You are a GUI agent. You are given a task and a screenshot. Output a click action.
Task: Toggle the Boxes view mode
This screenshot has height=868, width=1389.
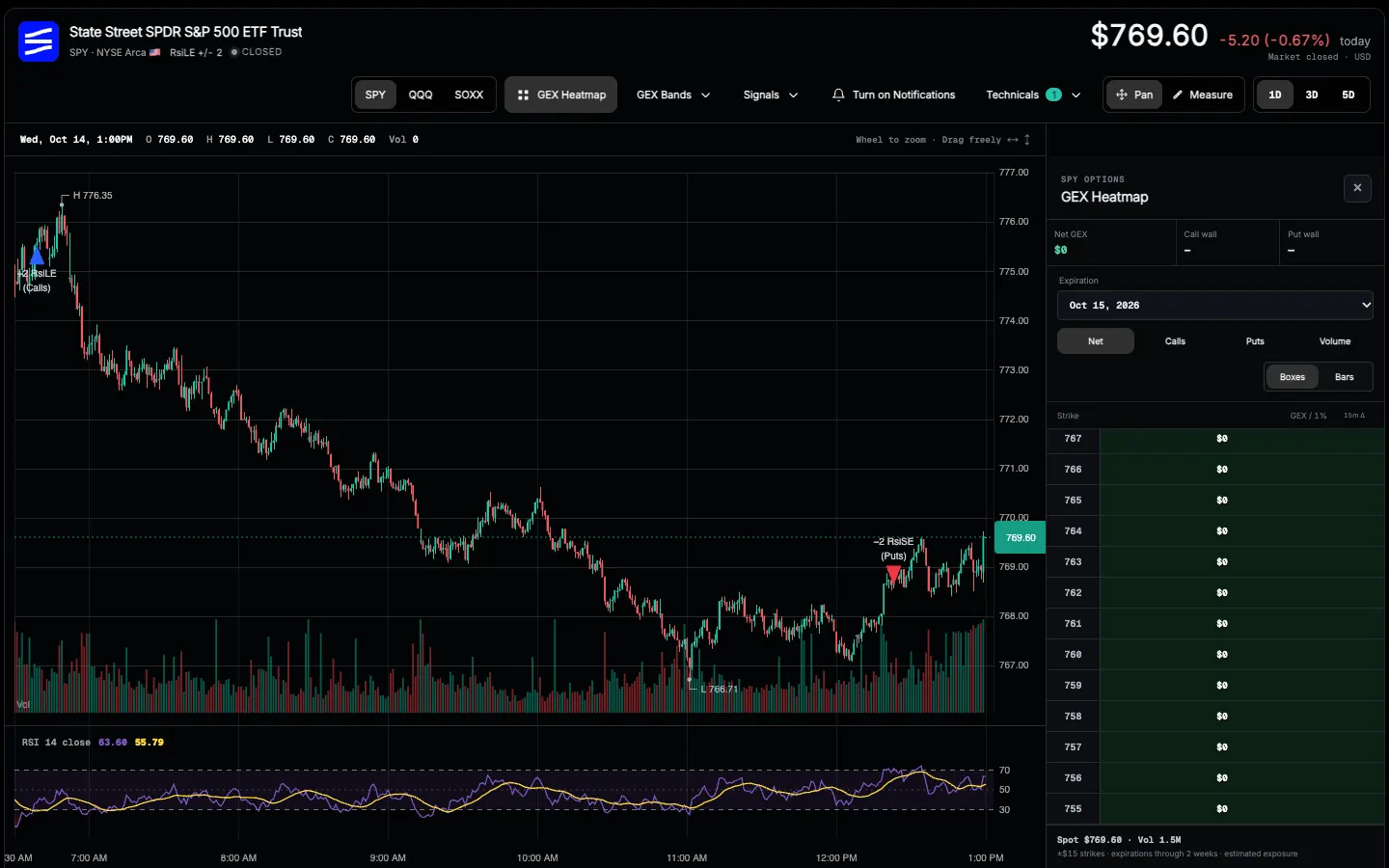pos(1293,377)
